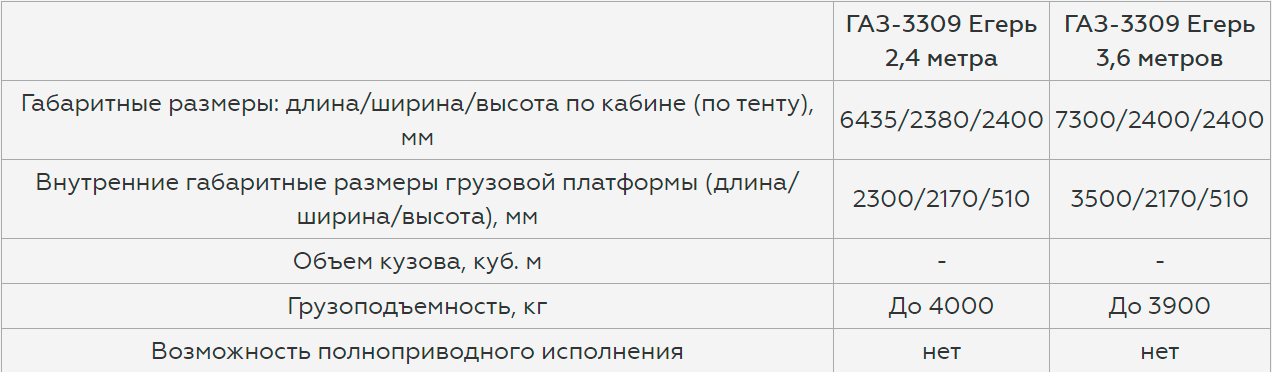Select the Габаритные размеры row label

tap(417, 120)
